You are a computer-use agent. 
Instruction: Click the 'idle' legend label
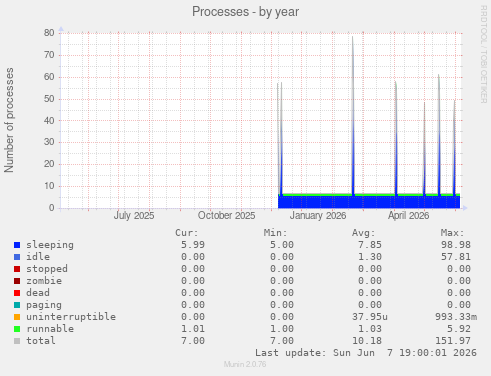[x=38, y=257]
